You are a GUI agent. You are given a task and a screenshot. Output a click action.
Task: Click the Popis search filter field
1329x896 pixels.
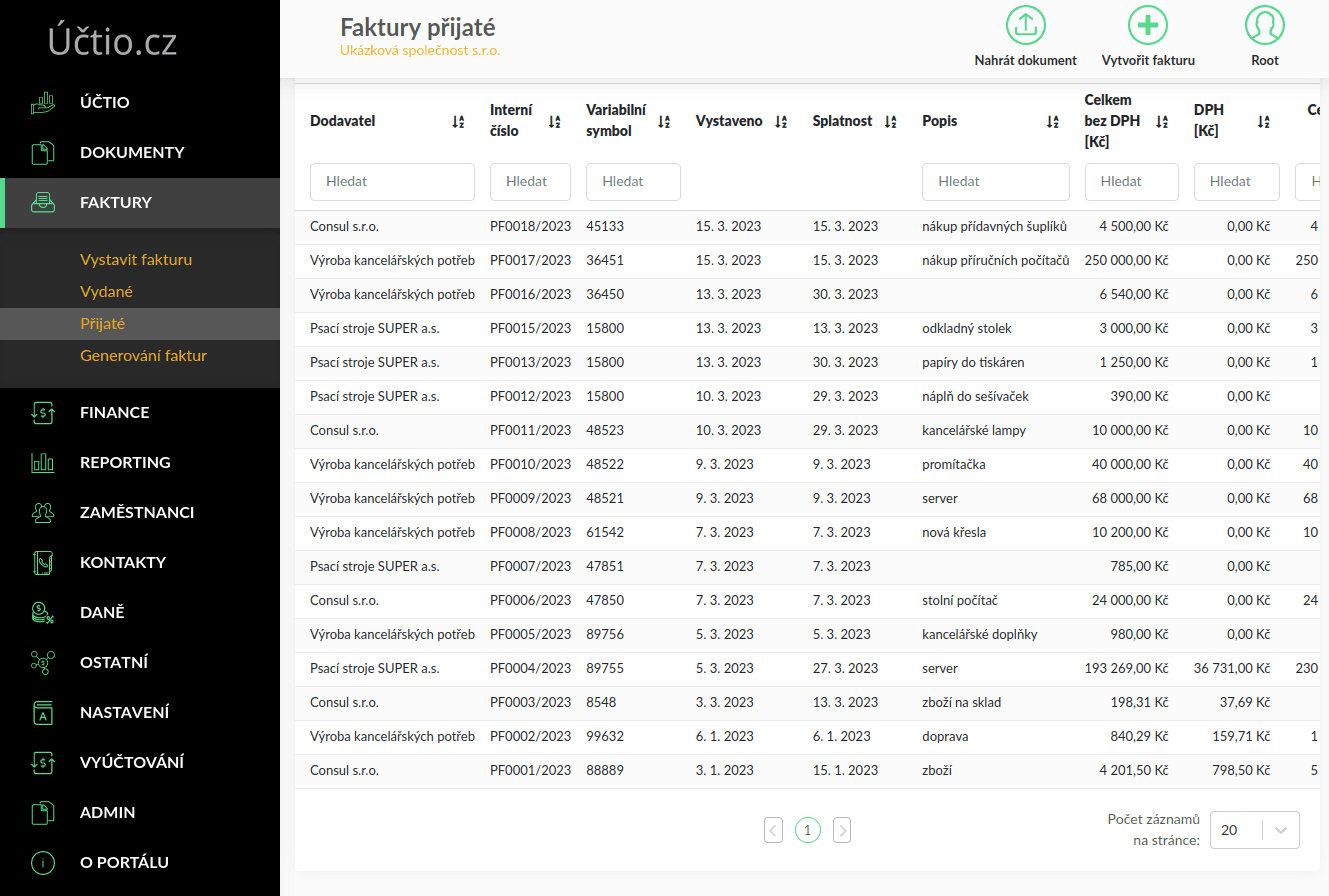[x=995, y=182]
